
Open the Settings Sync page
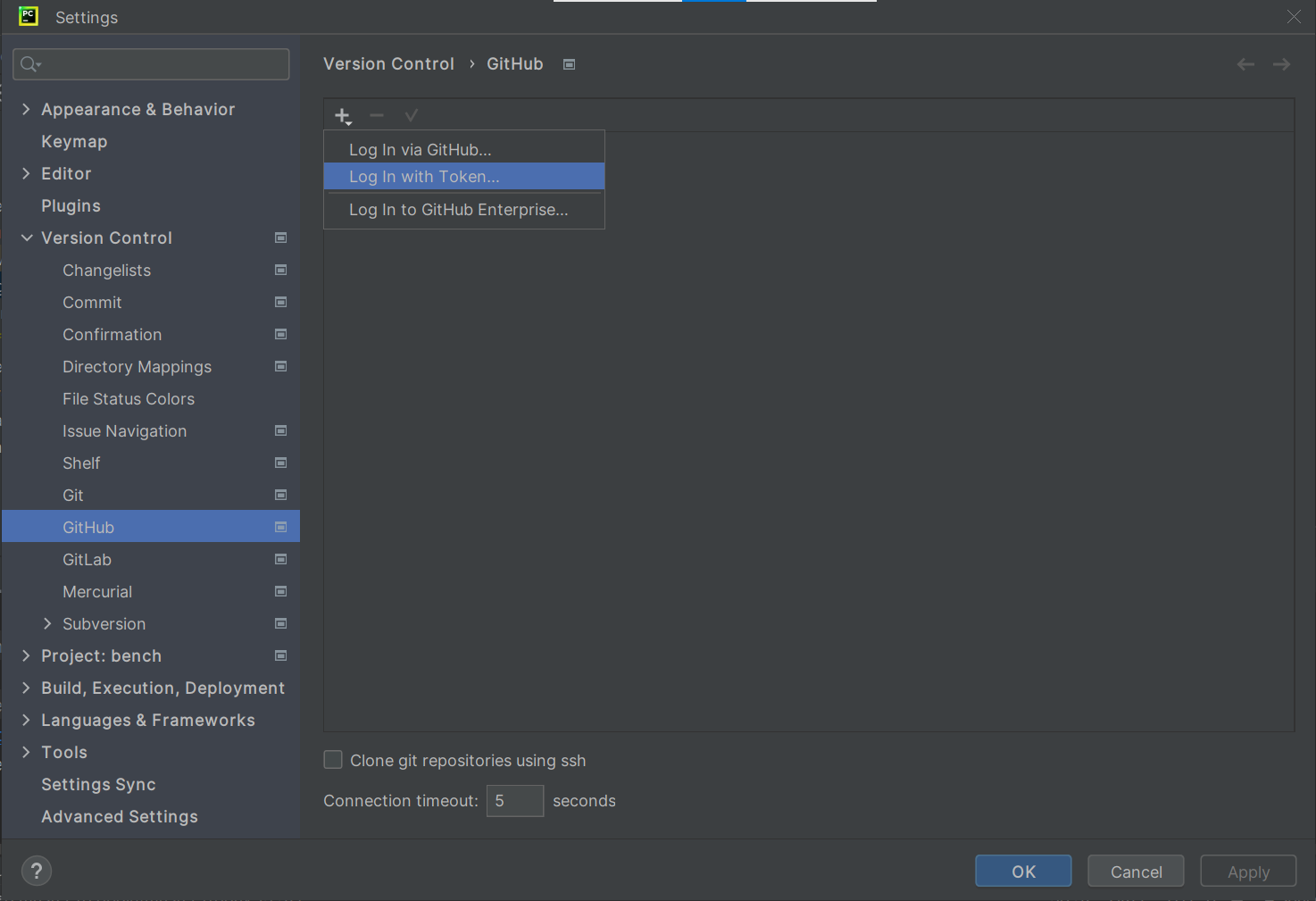point(98,784)
